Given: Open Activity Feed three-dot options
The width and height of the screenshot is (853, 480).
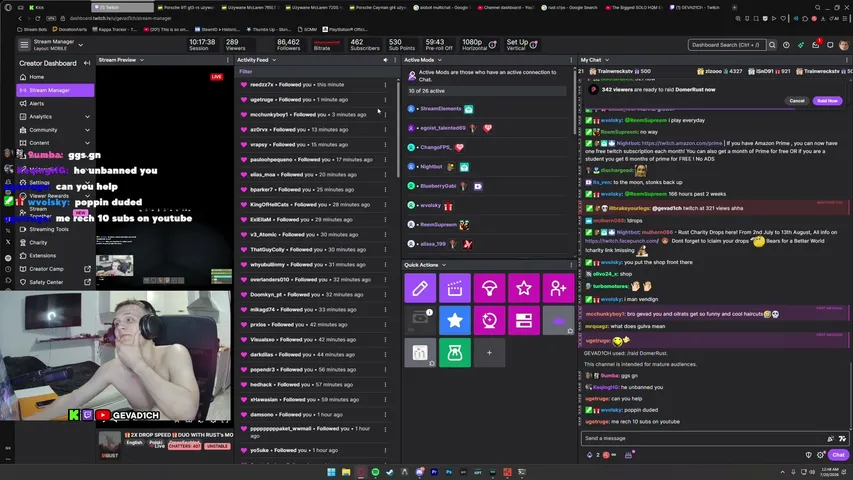Looking at the screenshot, I should click(395, 60).
